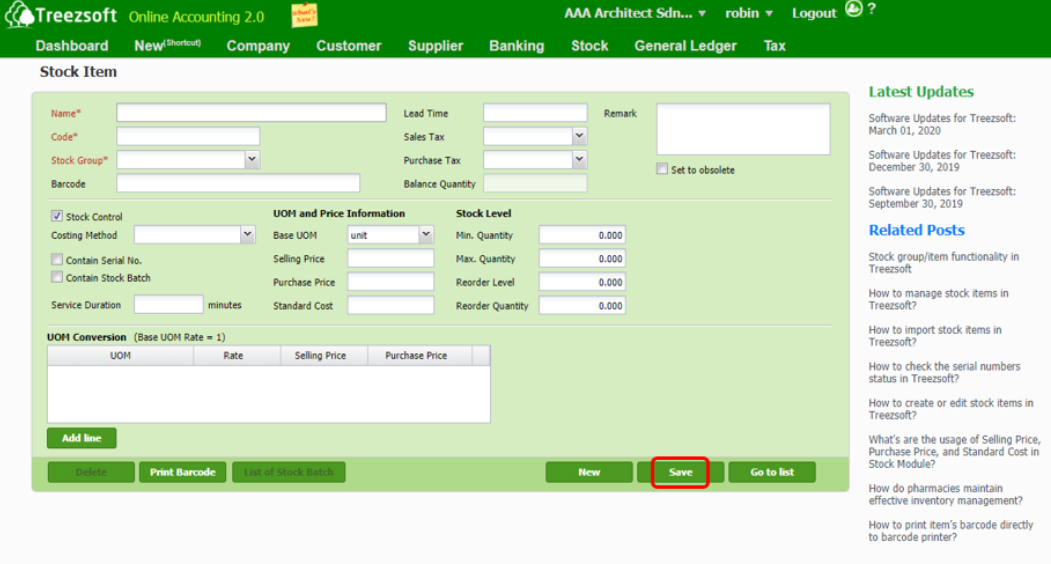Screen dimensions: 1051x564
Task: Focus the Name input field
Action: pos(251,113)
